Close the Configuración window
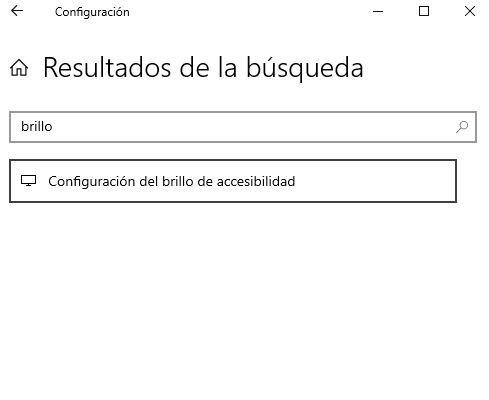Screen dimensions: 489x400 pyautogui.click(x=470, y=11)
